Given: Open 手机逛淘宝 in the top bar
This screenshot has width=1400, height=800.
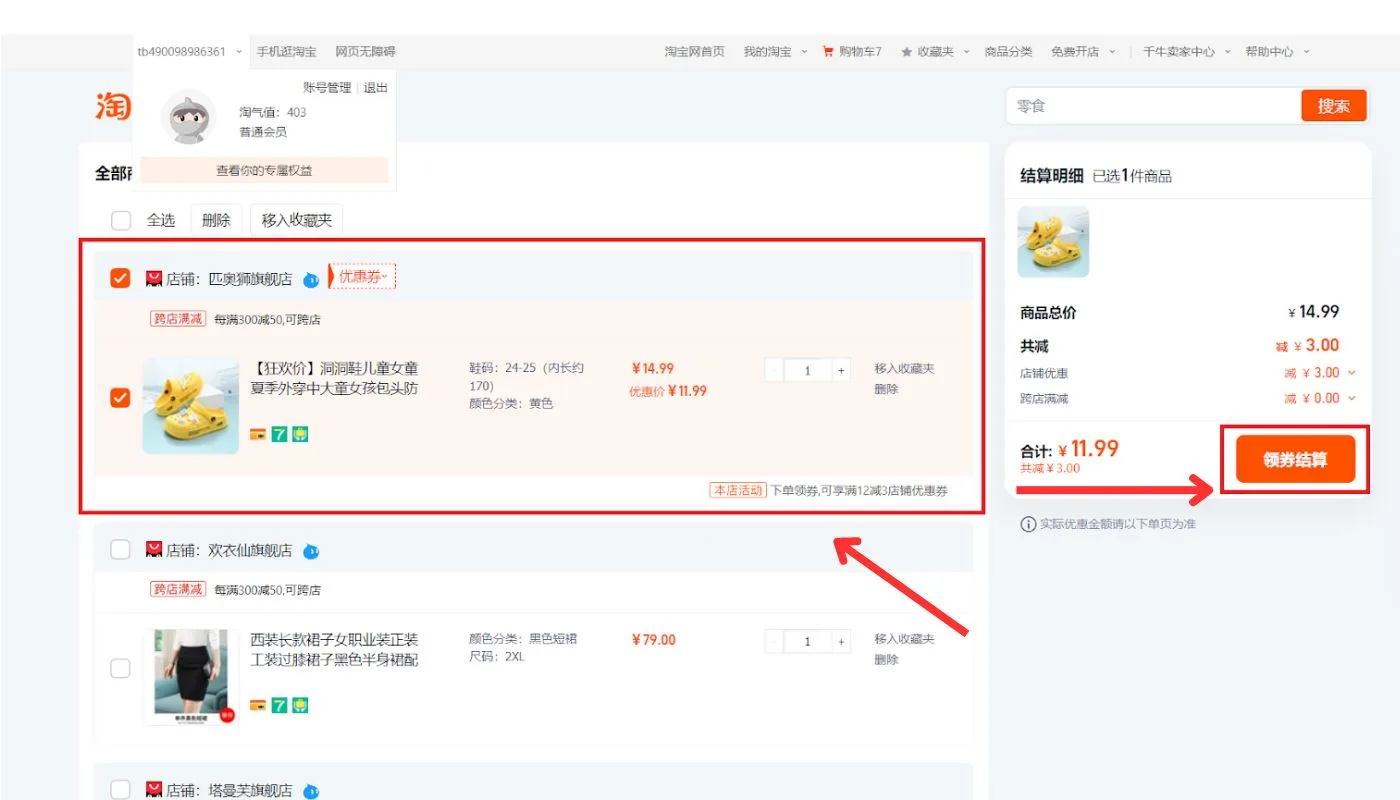Looking at the screenshot, I should (x=287, y=51).
